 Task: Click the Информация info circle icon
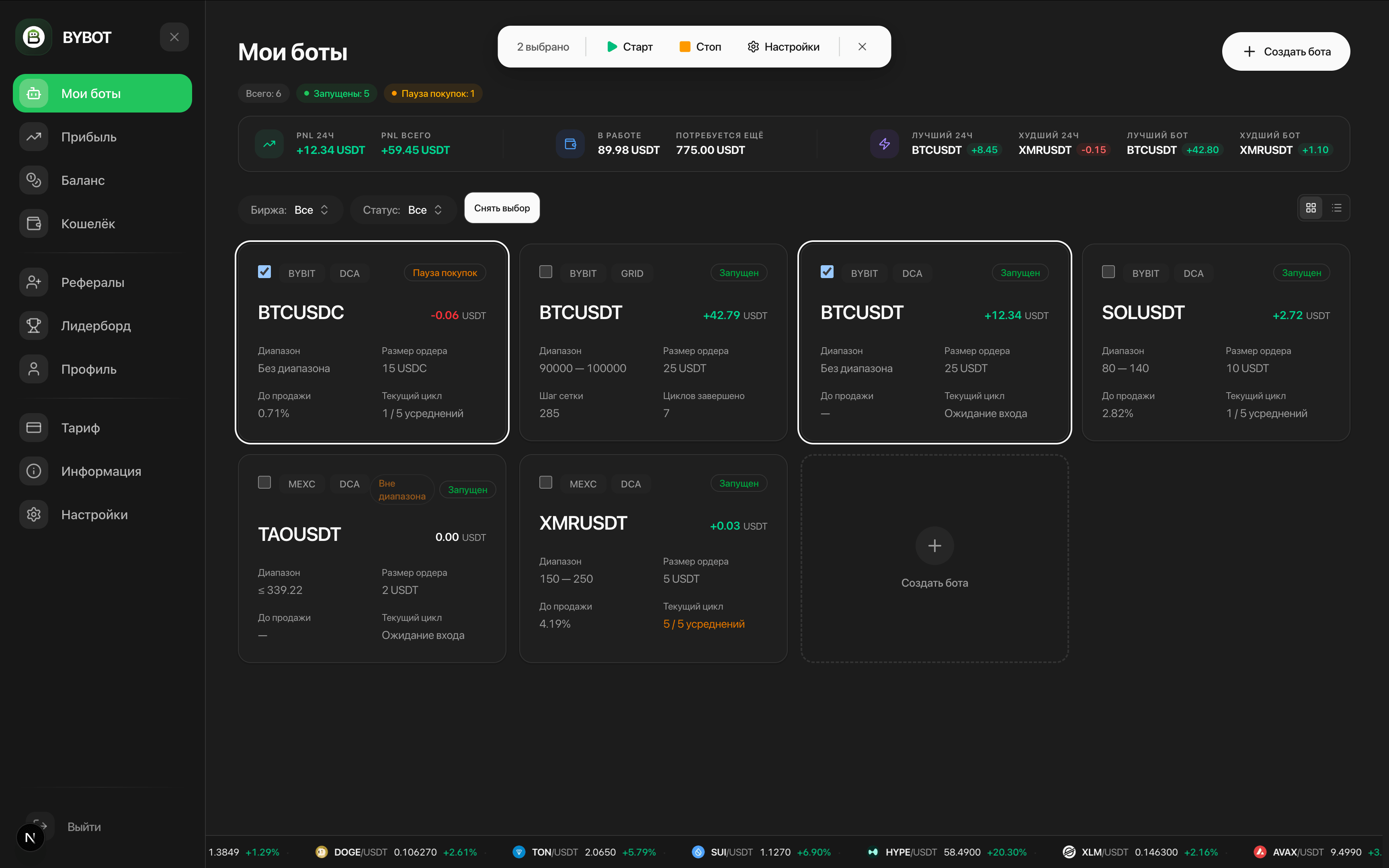[x=34, y=471]
